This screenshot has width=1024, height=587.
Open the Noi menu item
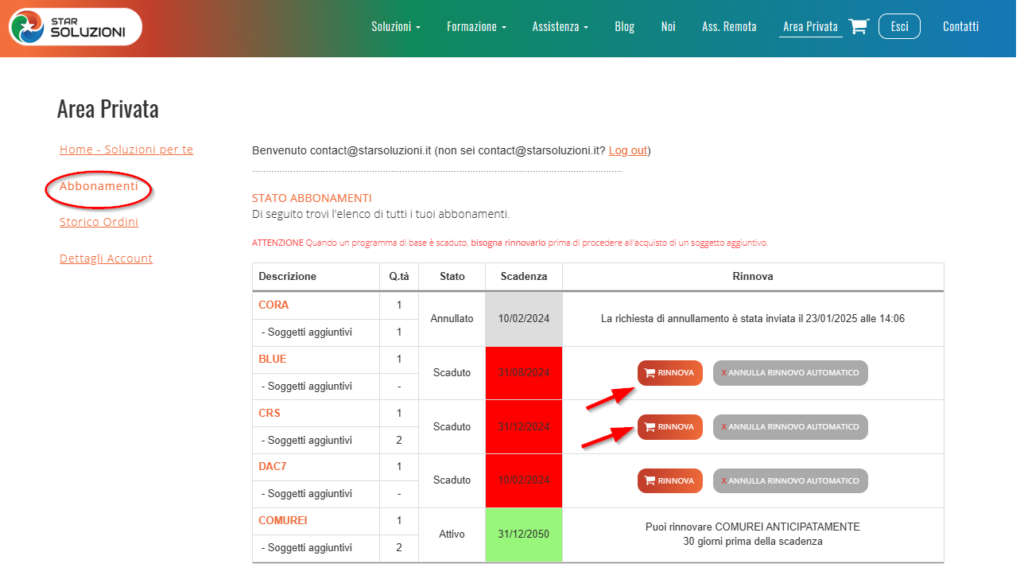pos(668,27)
